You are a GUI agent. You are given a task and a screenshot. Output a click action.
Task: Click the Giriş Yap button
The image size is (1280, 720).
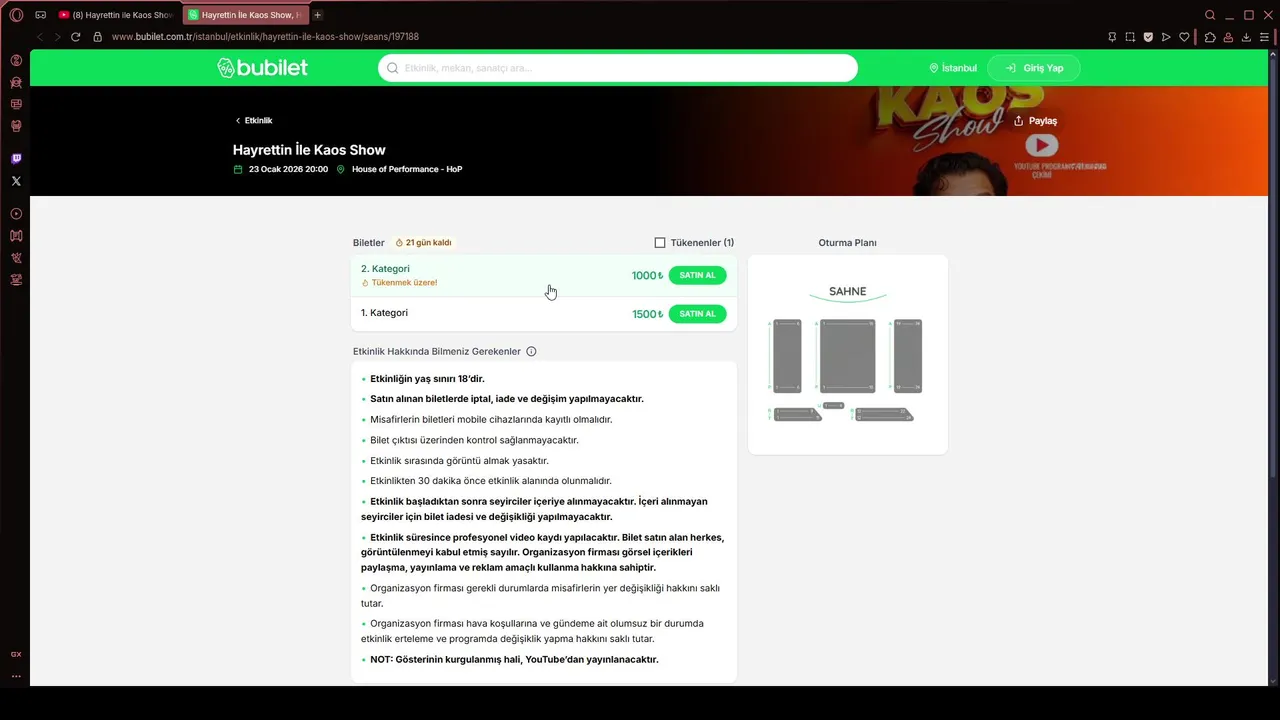click(x=1034, y=68)
